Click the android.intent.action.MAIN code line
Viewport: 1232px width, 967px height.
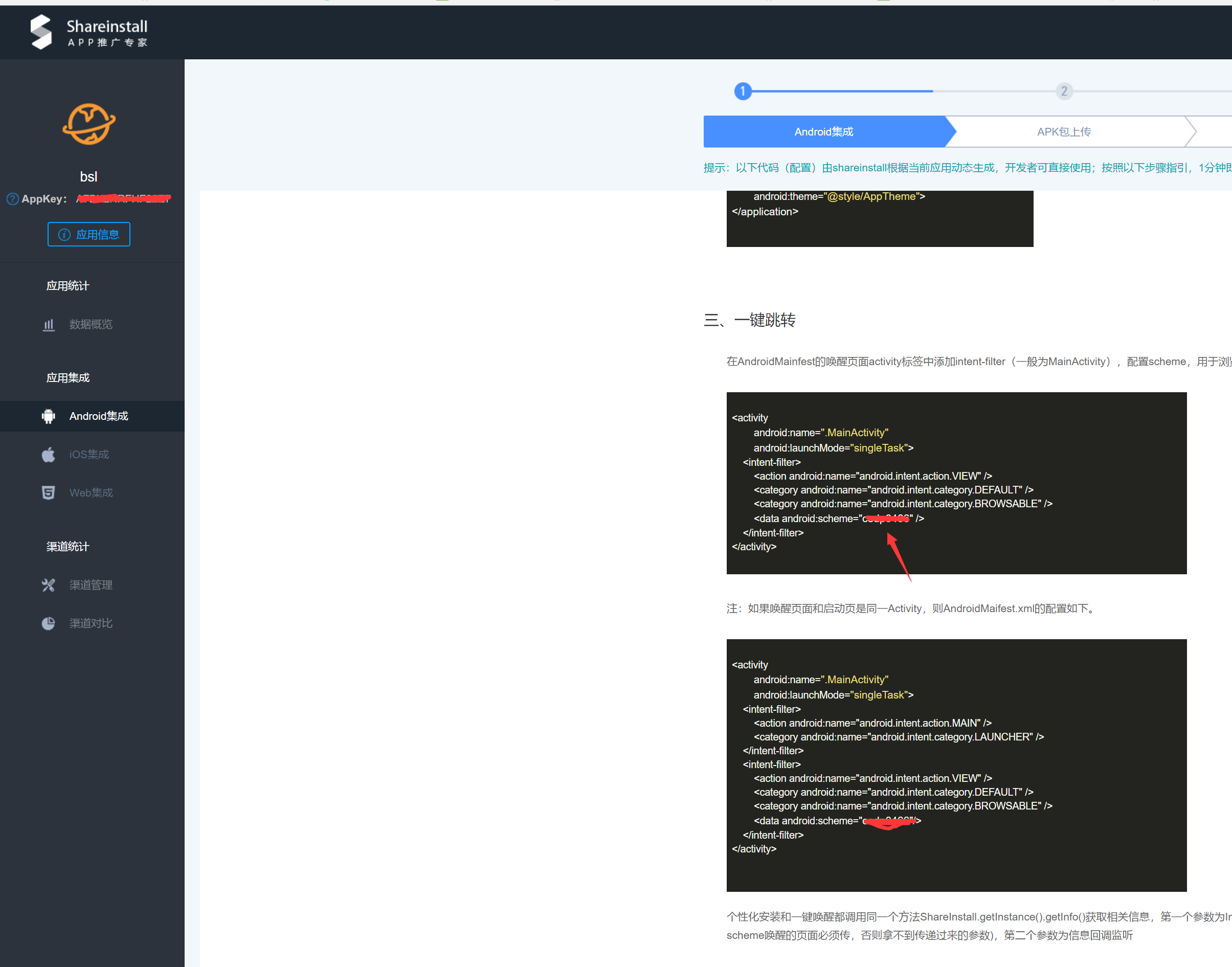tap(872, 723)
